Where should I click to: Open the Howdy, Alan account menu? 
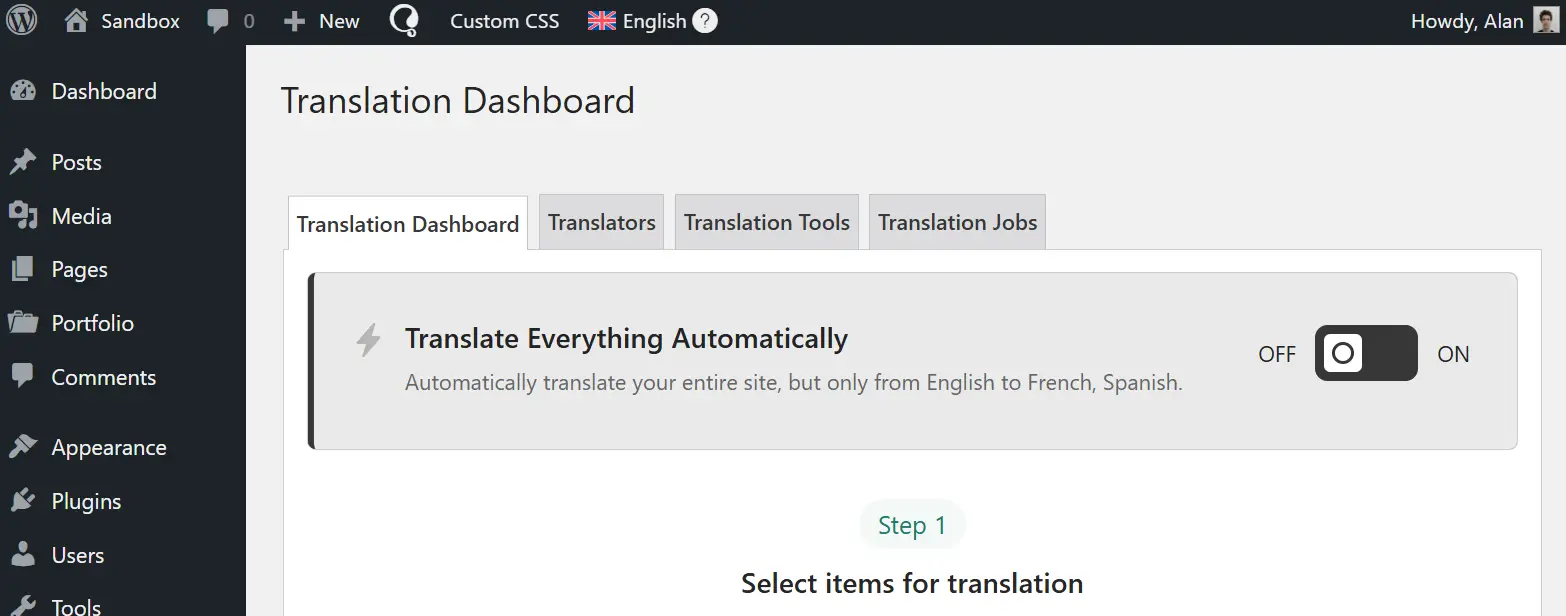tap(1466, 21)
